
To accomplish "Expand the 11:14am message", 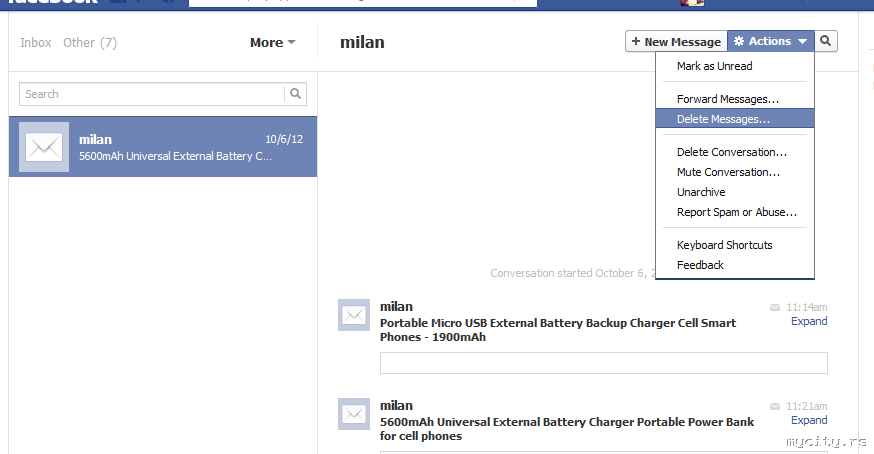I will [x=809, y=321].
